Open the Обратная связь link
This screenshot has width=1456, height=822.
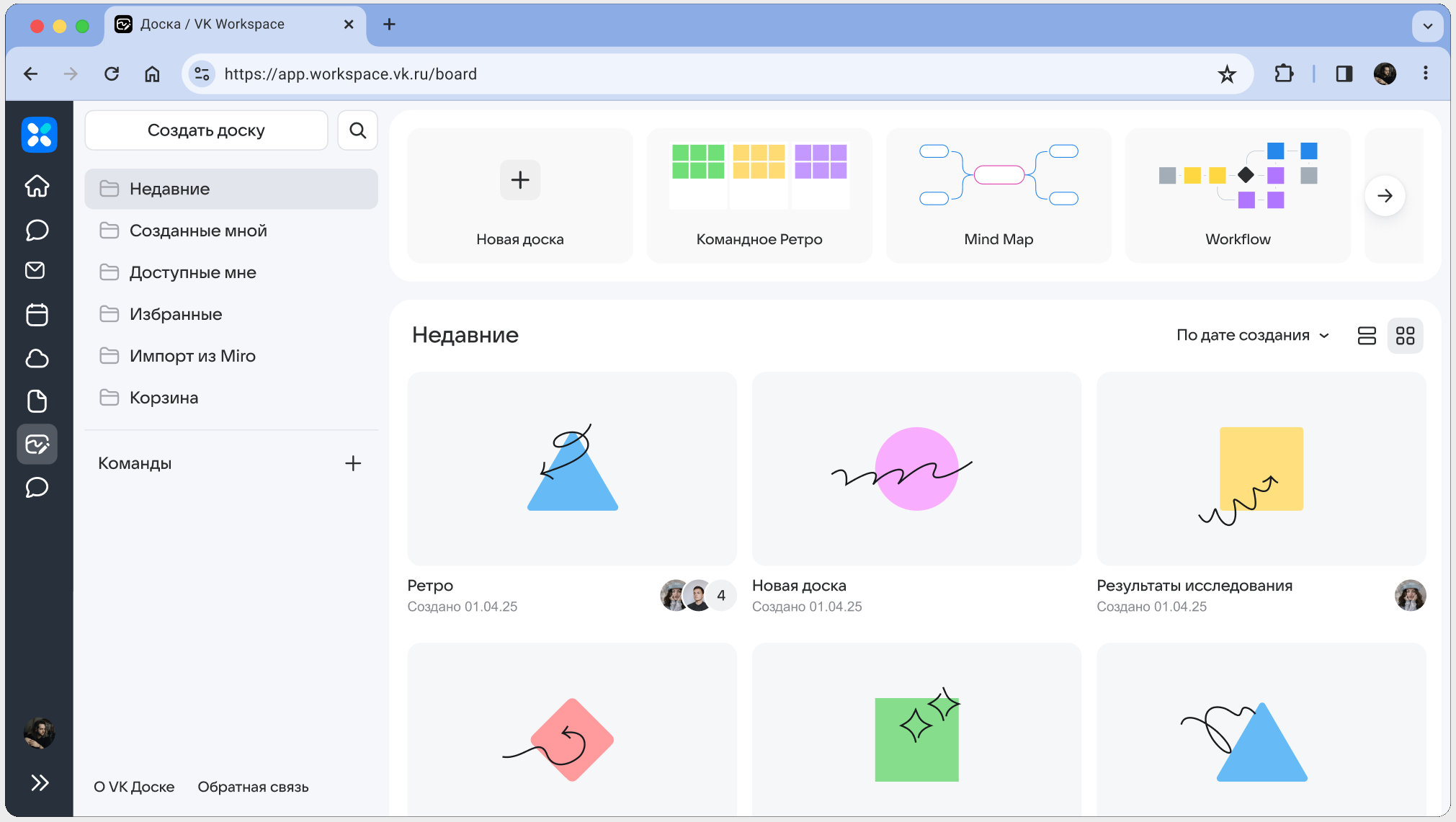[253, 787]
